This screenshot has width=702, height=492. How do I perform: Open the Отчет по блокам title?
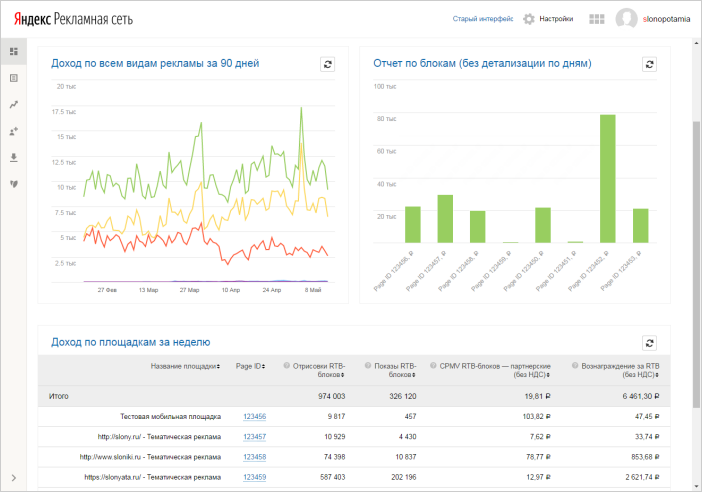tap(482, 64)
